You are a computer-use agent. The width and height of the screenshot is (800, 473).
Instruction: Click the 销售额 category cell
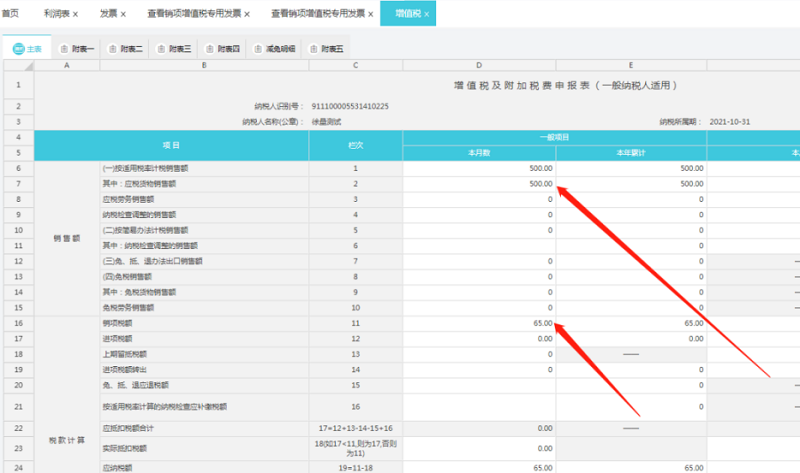[x=67, y=238]
